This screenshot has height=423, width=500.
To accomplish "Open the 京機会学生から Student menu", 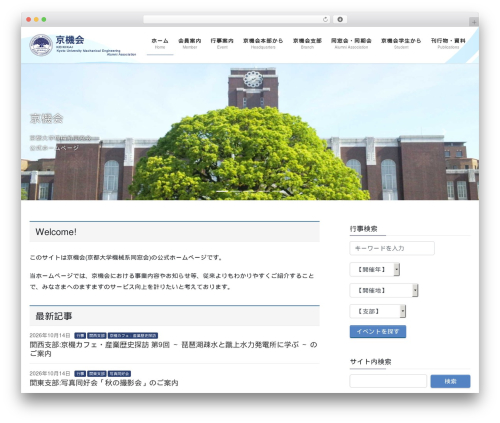I will click(x=401, y=43).
